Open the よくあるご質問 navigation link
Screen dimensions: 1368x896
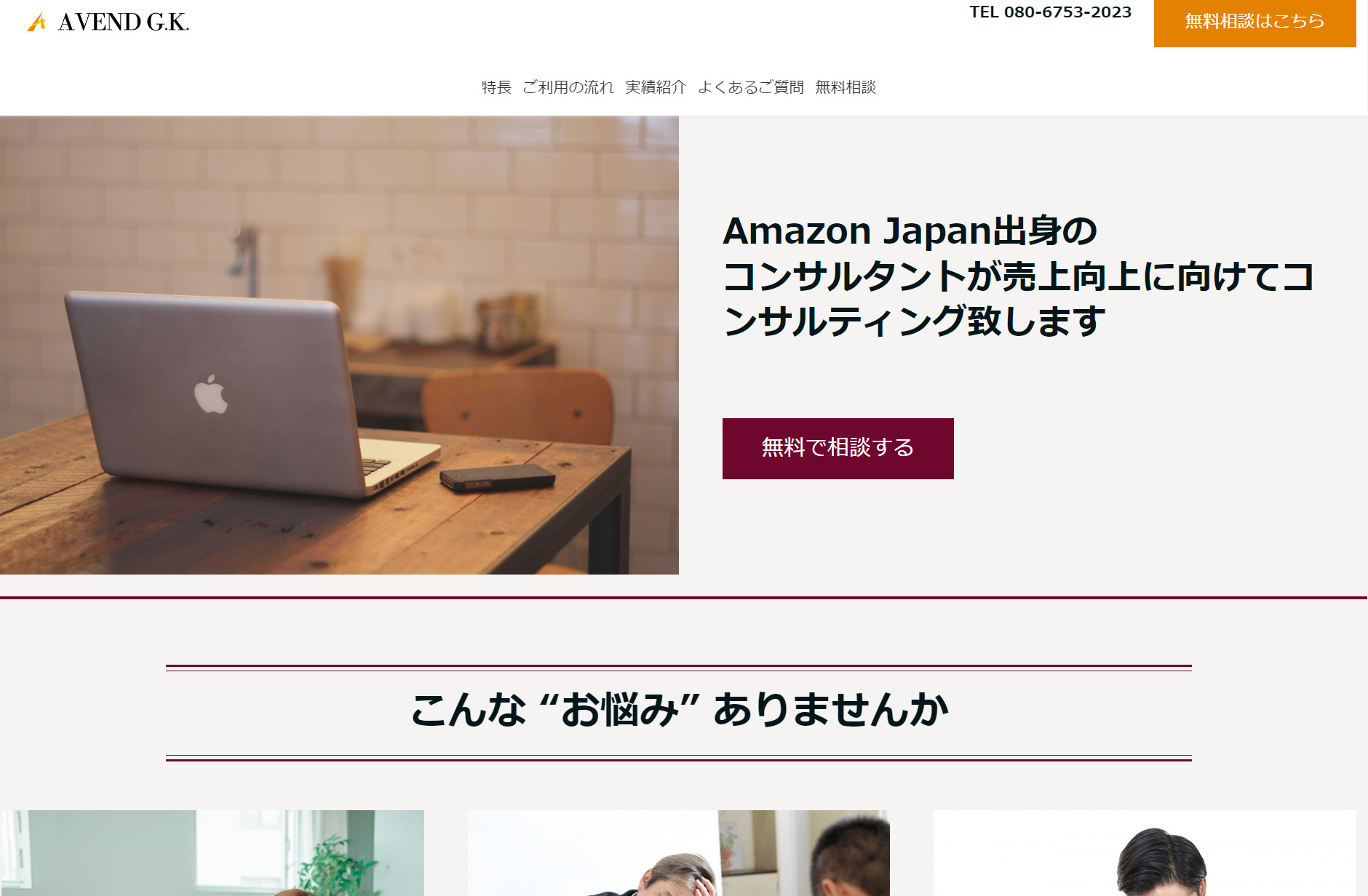click(x=751, y=87)
